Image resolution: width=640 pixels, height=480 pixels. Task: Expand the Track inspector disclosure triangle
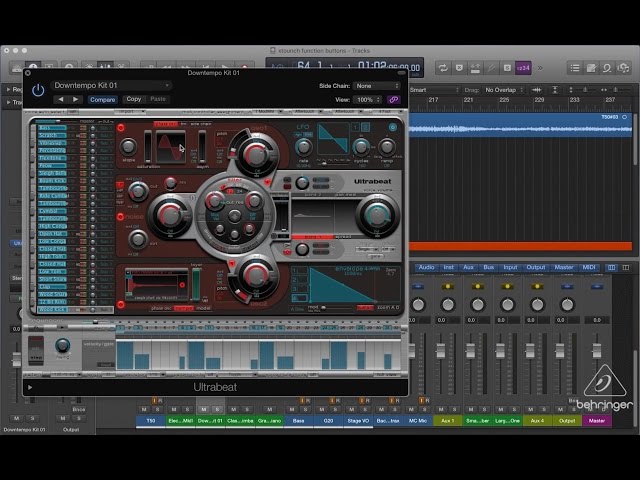pos(8,102)
